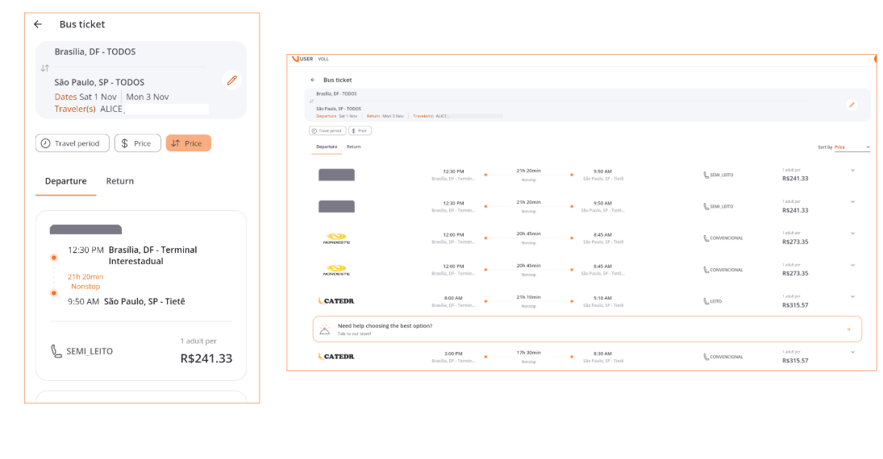This screenshot has width=883, height=459.
Task: Expand first R$241.33 trip row chevron
Action: [x=853, y=171]
